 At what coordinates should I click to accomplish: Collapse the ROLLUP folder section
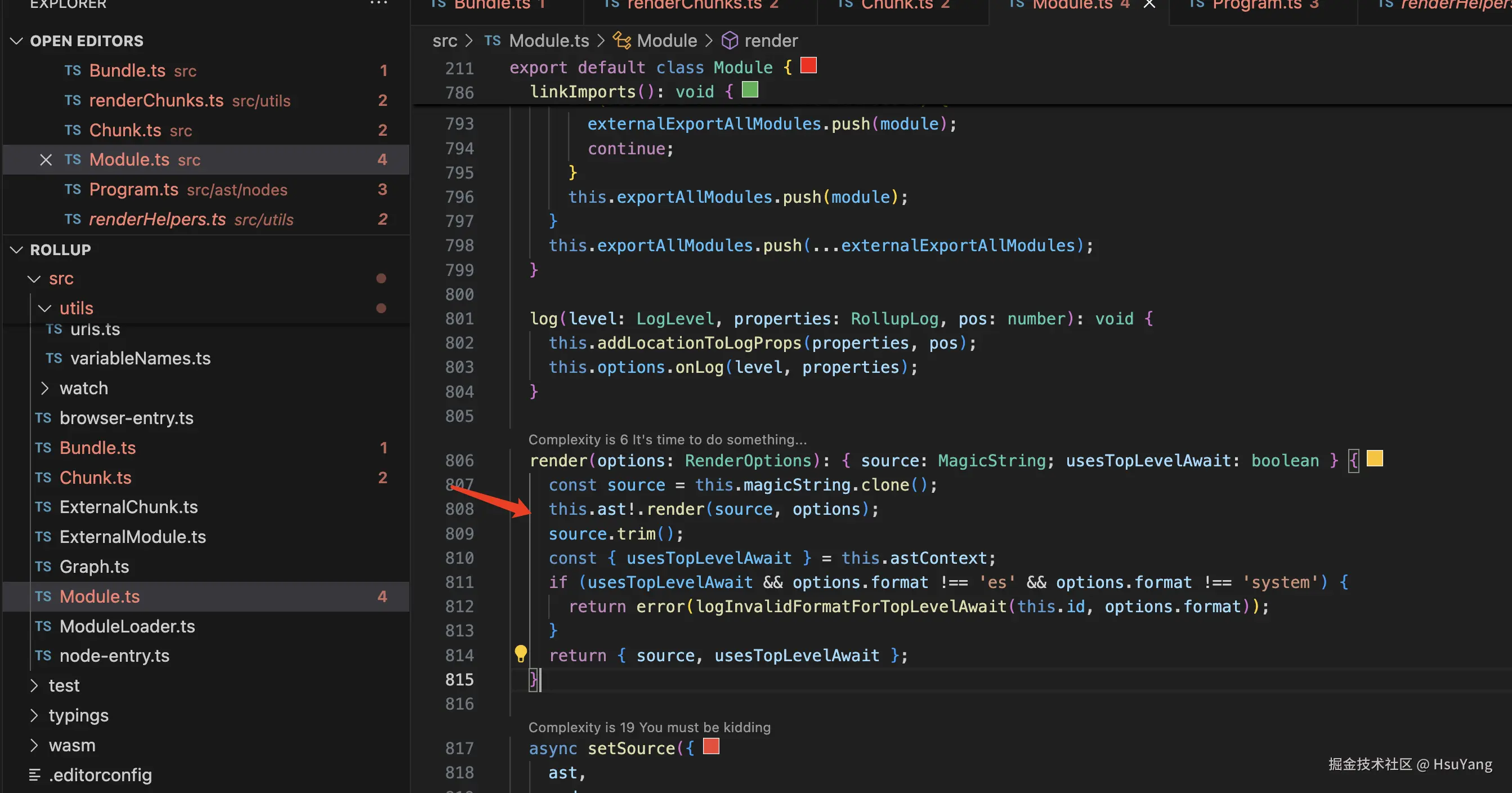click(x=17, y=250)
